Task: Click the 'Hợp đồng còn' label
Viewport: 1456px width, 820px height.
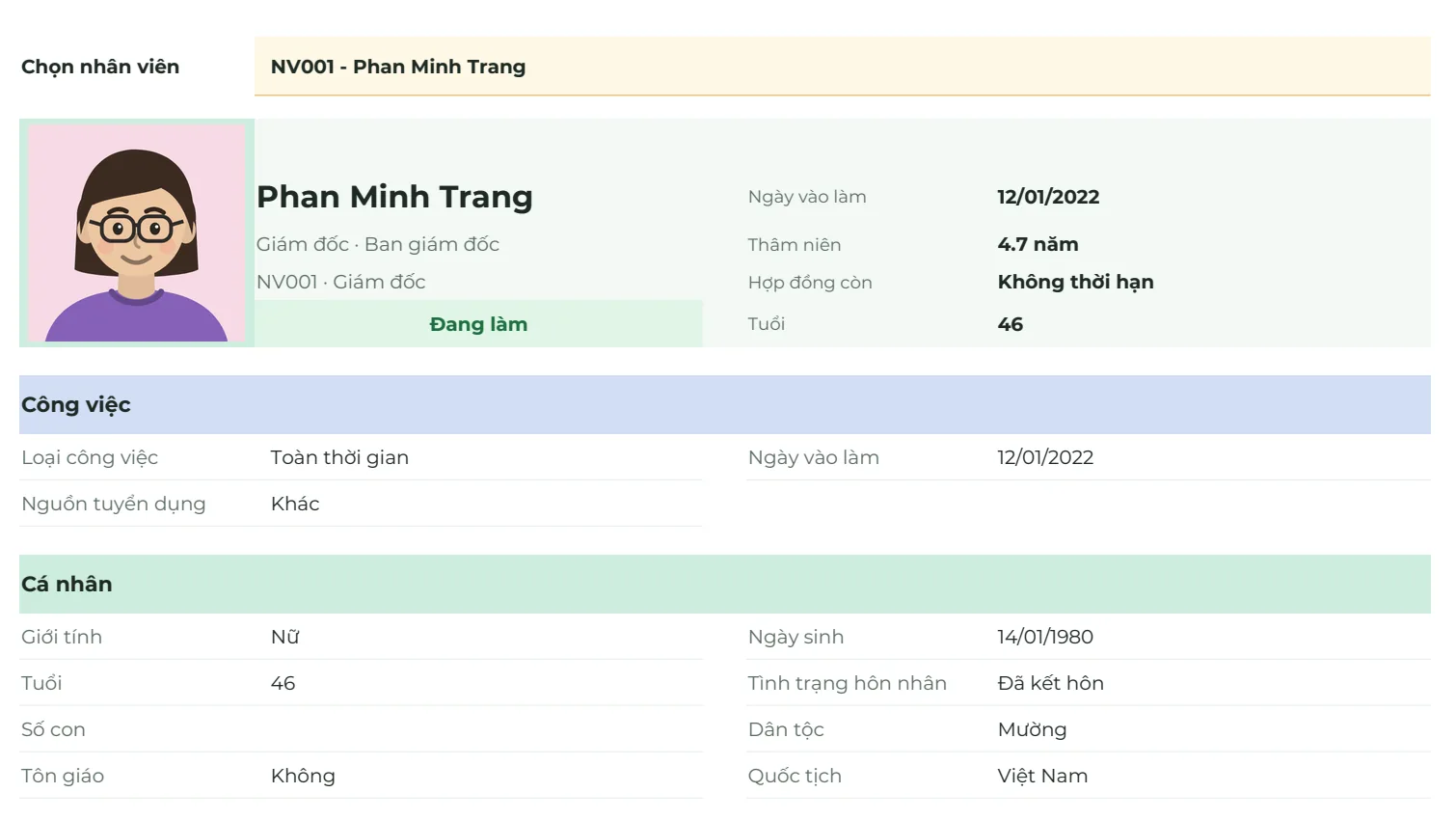Action: (x=810, y=283)
